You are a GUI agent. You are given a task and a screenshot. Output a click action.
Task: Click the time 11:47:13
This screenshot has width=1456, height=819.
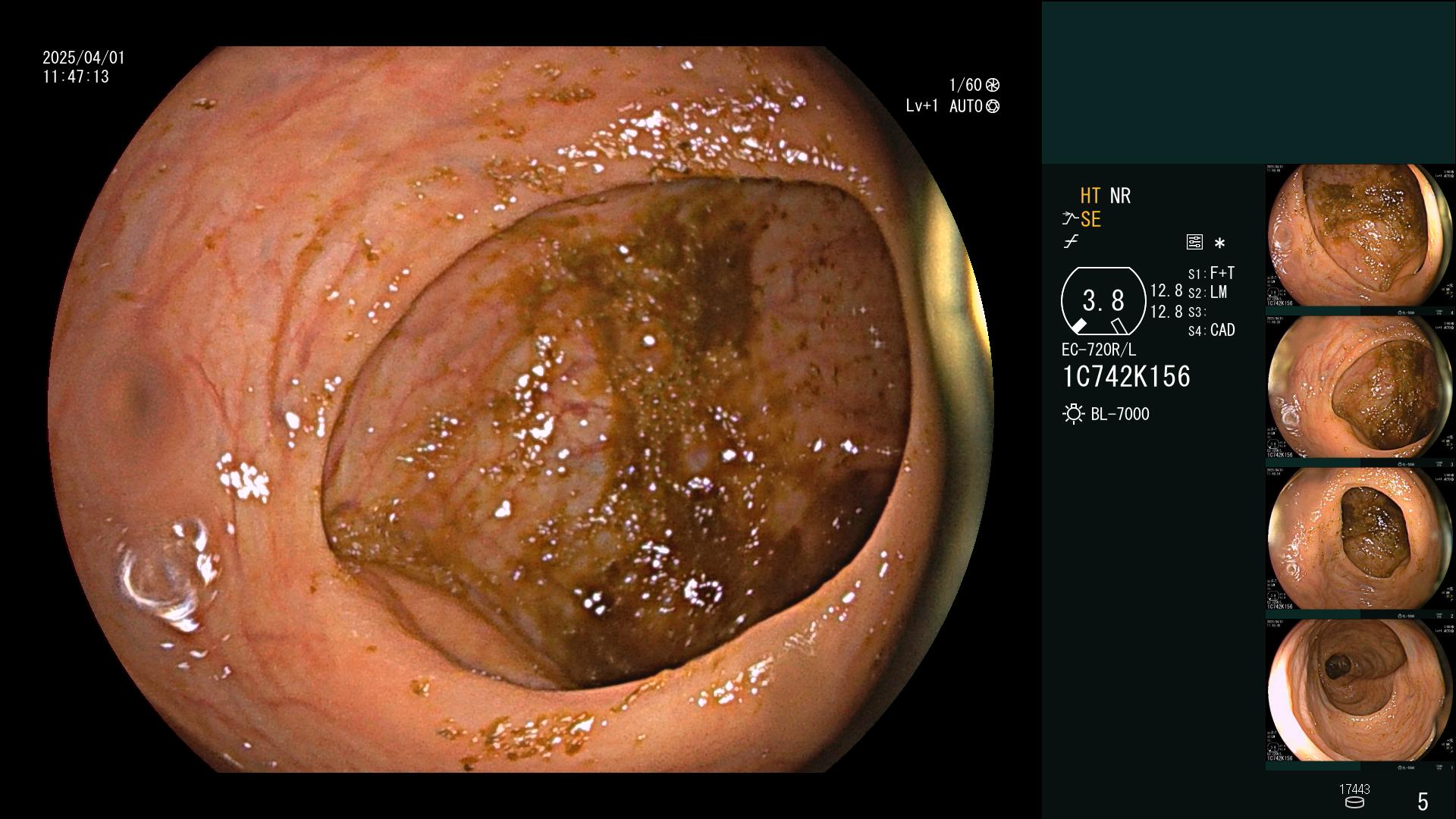click(x=76, y=77)
